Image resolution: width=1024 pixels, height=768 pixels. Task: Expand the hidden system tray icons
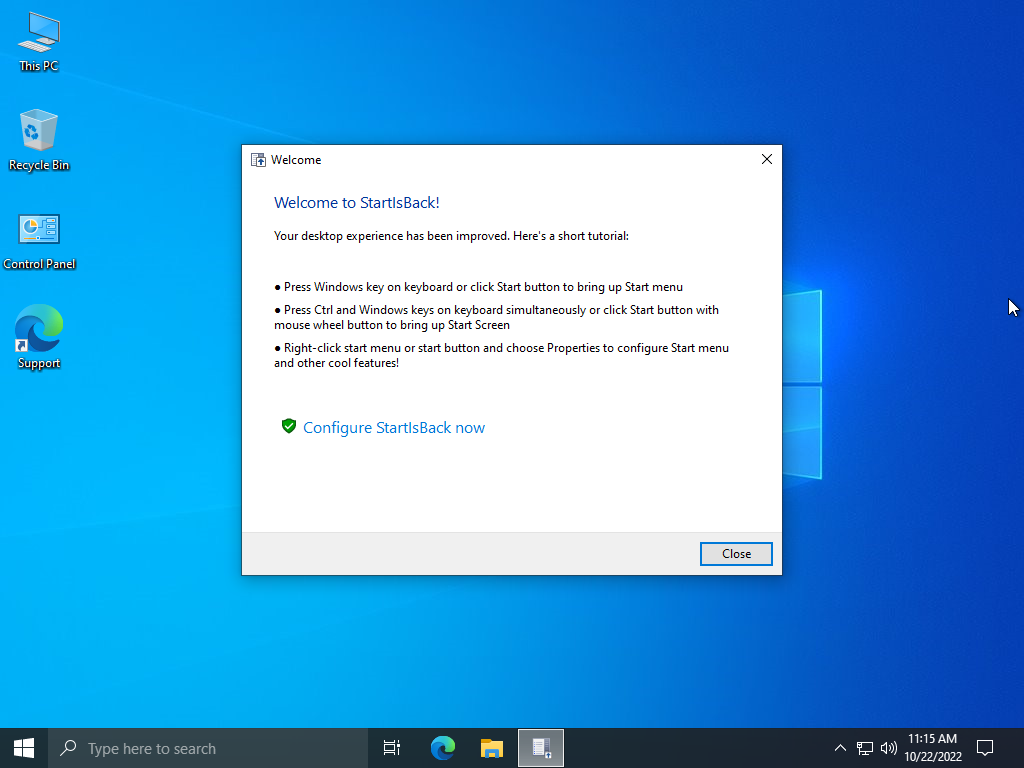[x=840, y=748]
